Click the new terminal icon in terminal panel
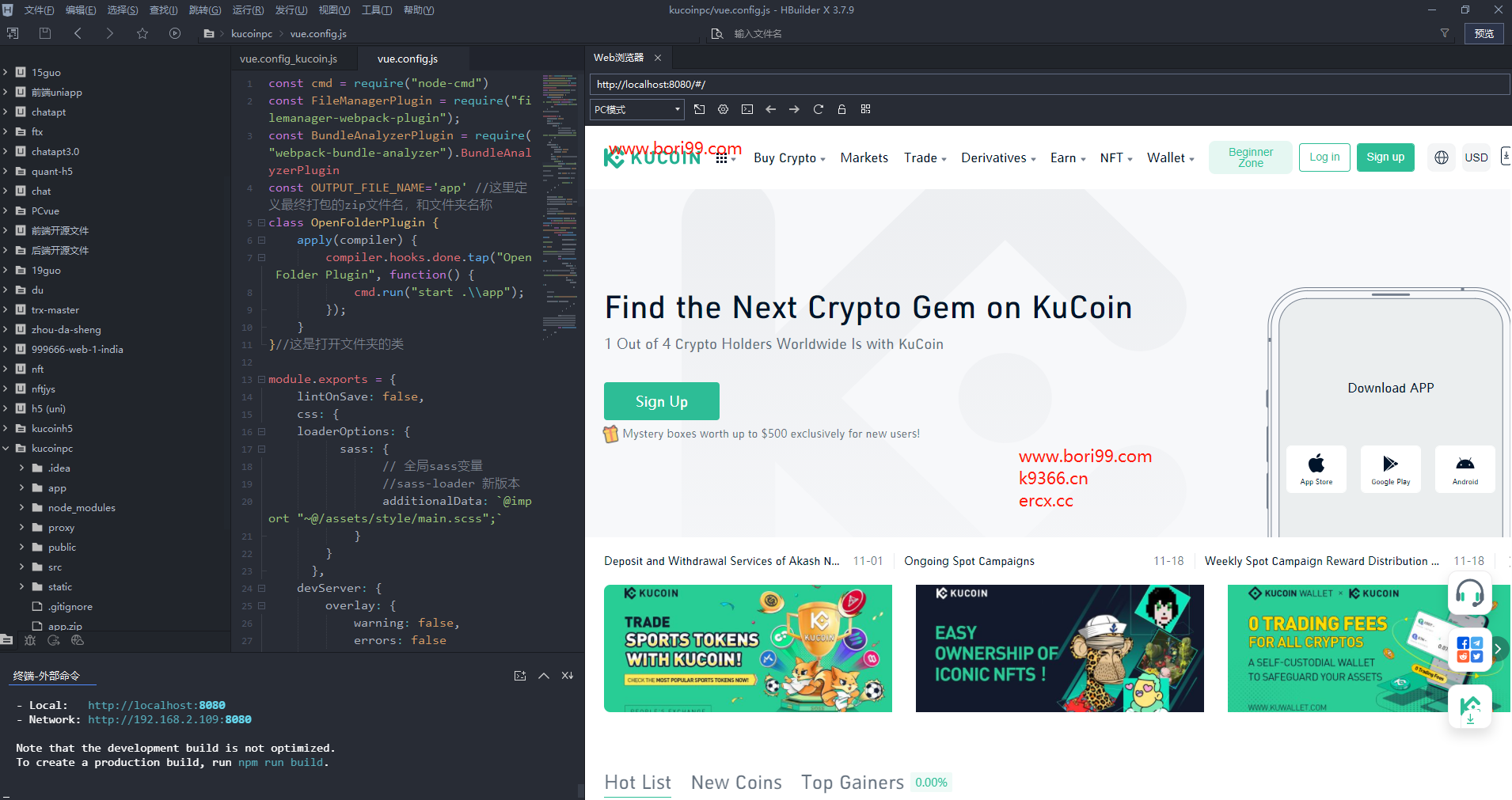 [x=520, y=676]
